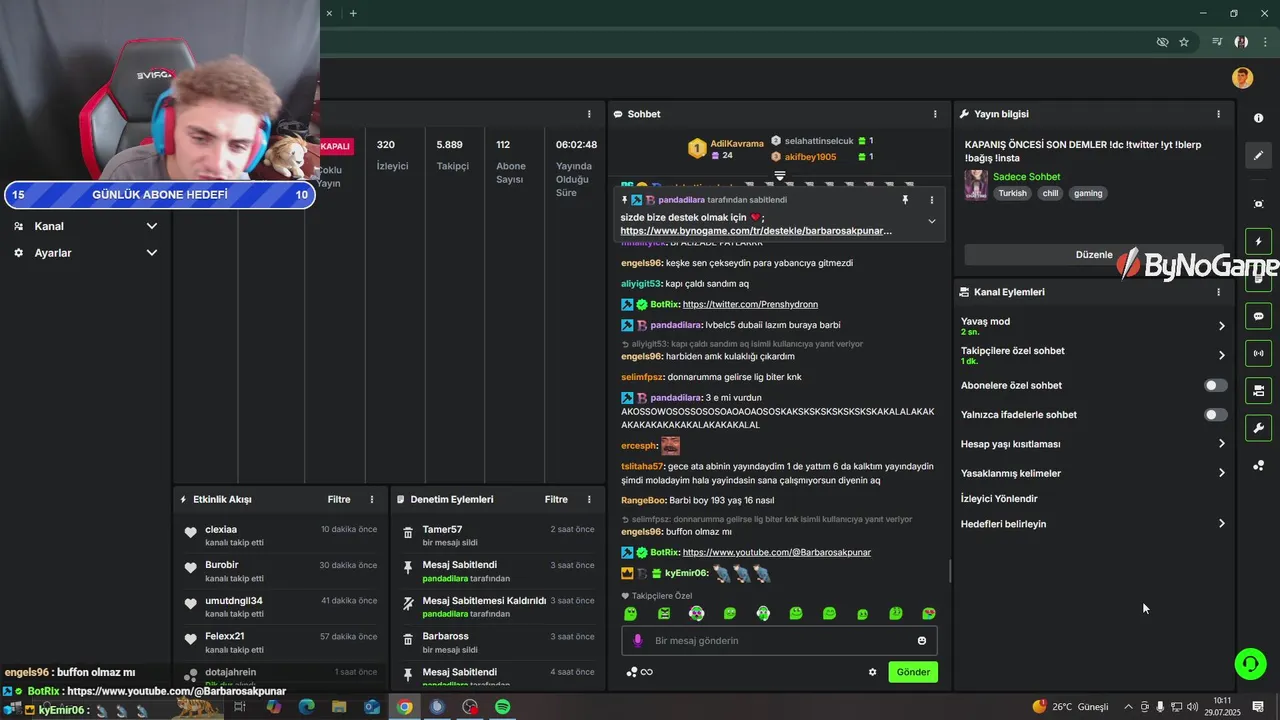The image size is (1280, 720).
Task: Click in the Bir mesaj gönderin field
Action: click(x=779, y=641)
